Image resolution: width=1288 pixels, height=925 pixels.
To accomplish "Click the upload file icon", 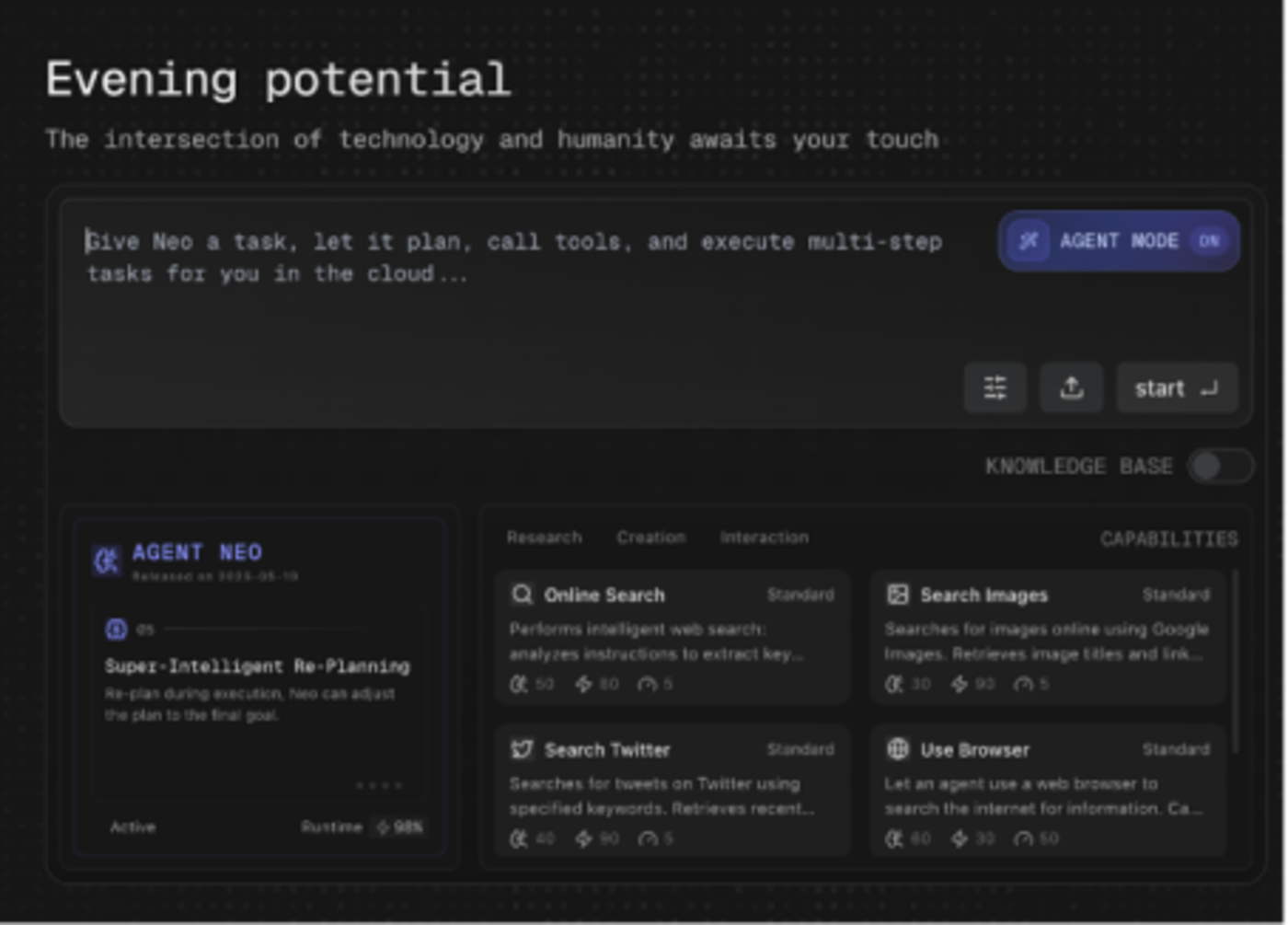I will pos(1071,387).
